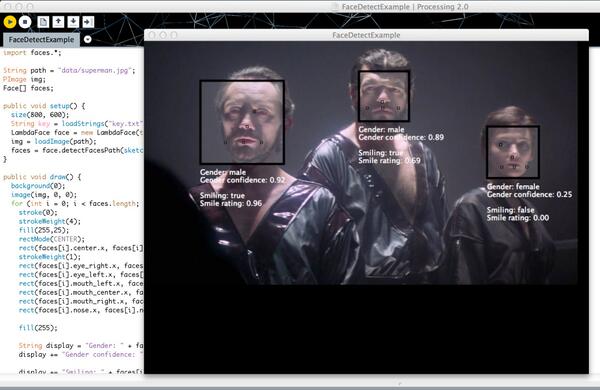Open an existing sketch

[x=58, y=22]
